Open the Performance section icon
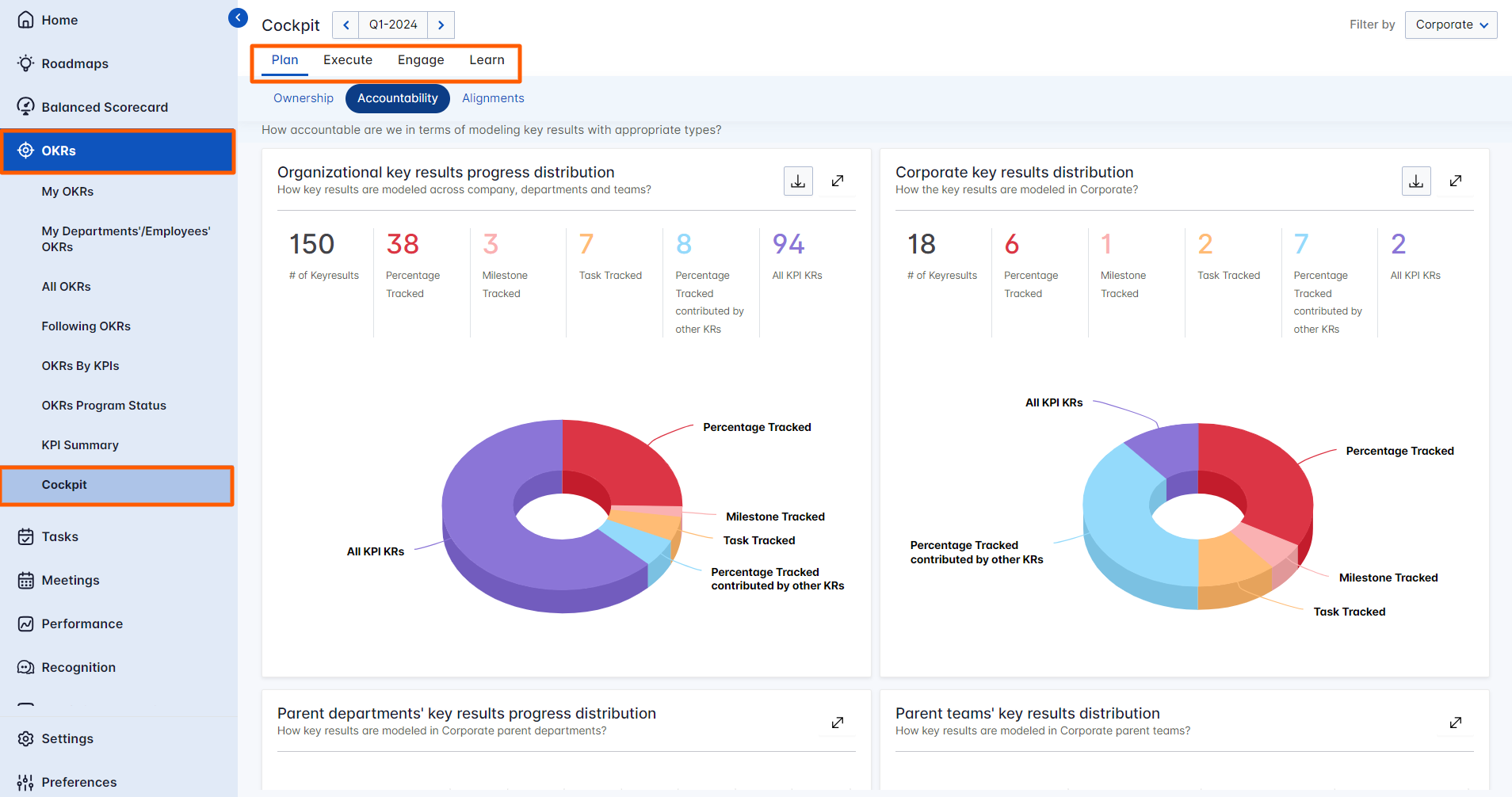This screenshot has width=1512, height=797. (26, 623)
